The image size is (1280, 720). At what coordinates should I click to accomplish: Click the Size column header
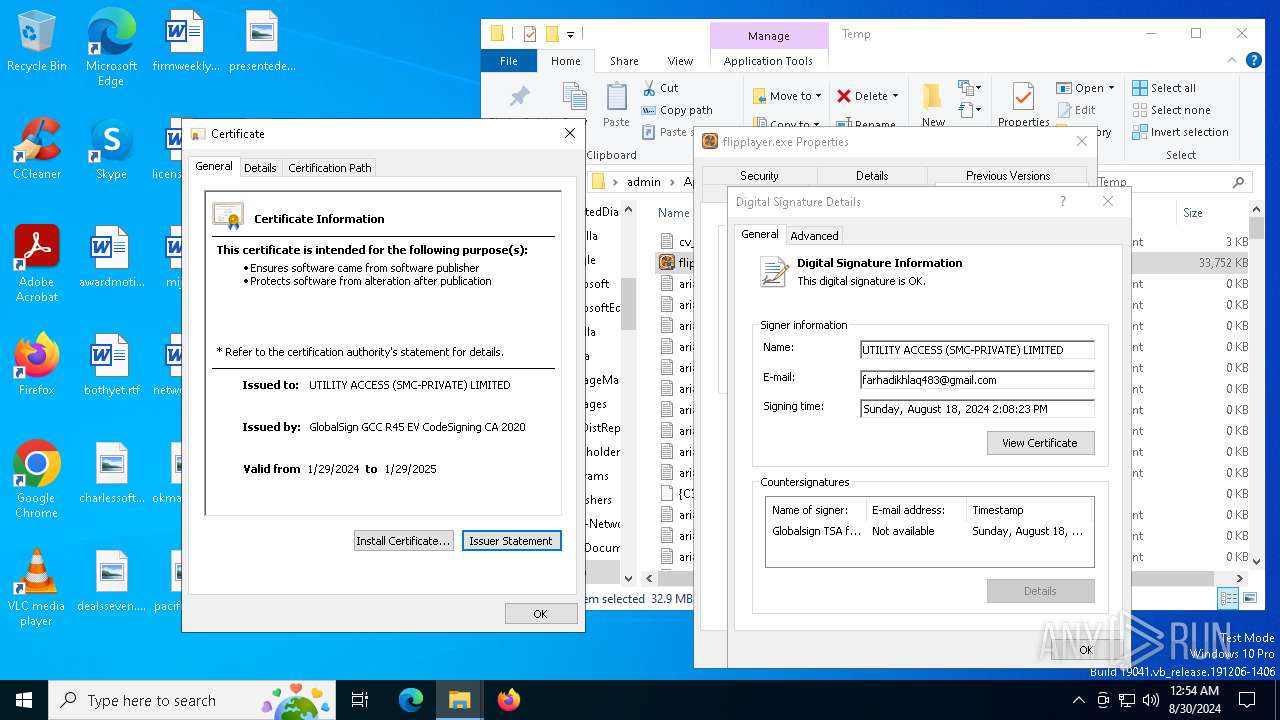pos(1193,213)
